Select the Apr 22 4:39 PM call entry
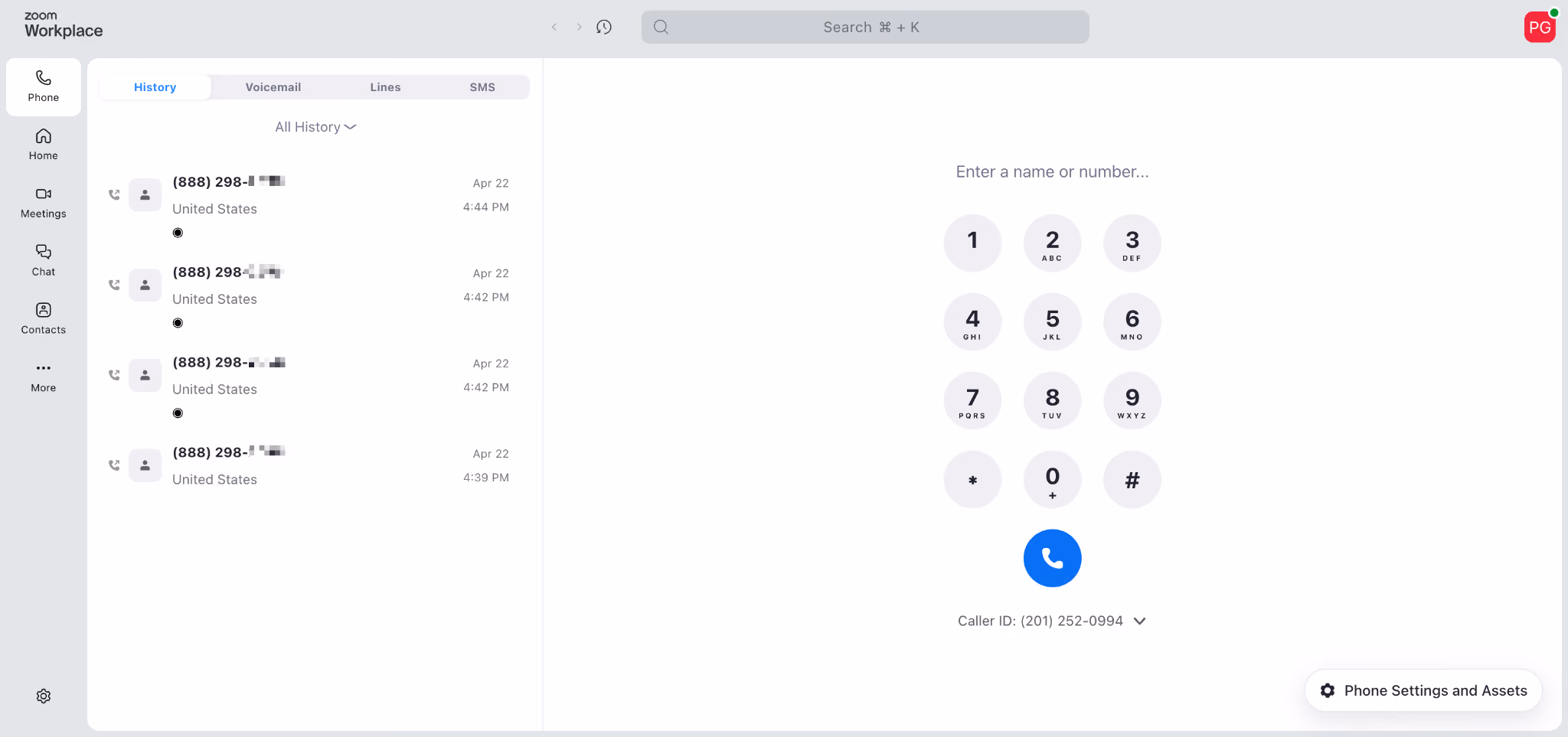Image resolution: width=1568 pixels, height=737 pixels. 314,465
